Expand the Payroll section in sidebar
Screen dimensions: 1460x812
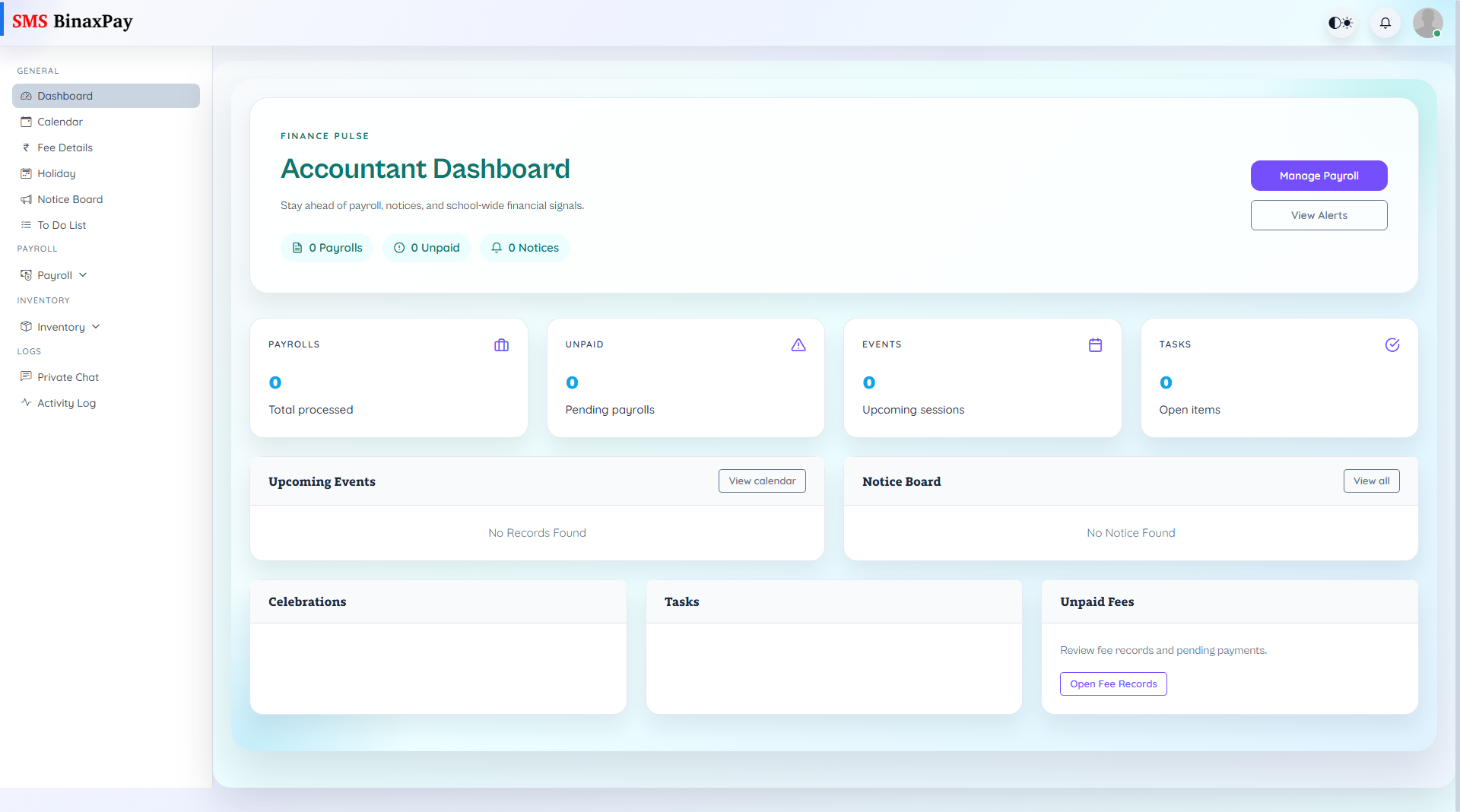(54, 274)
